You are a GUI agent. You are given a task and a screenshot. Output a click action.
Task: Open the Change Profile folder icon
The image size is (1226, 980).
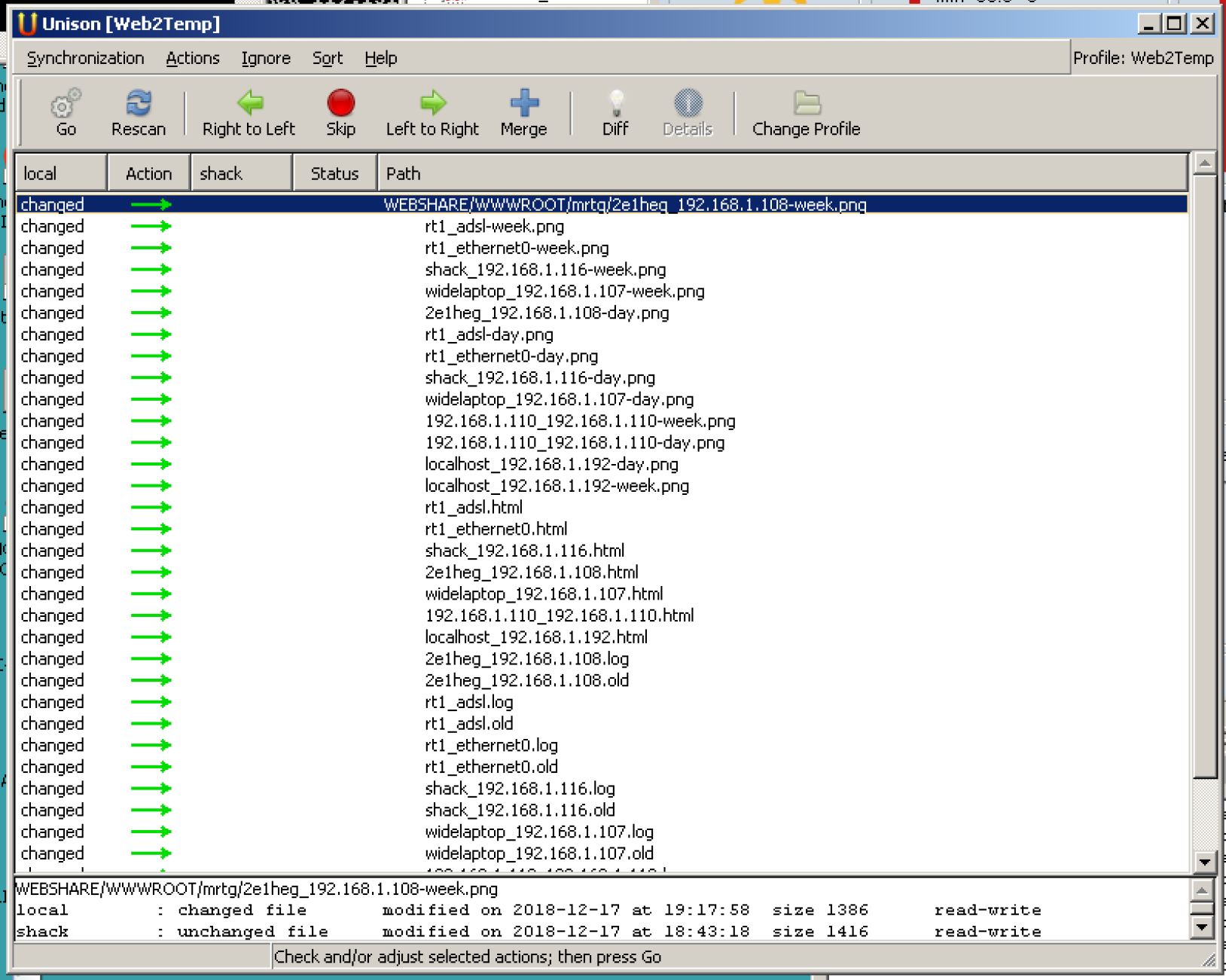[807, 102]
